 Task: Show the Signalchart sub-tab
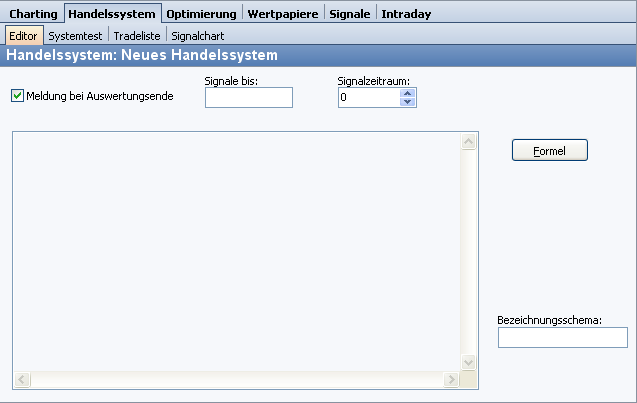(x=198, y=35)
